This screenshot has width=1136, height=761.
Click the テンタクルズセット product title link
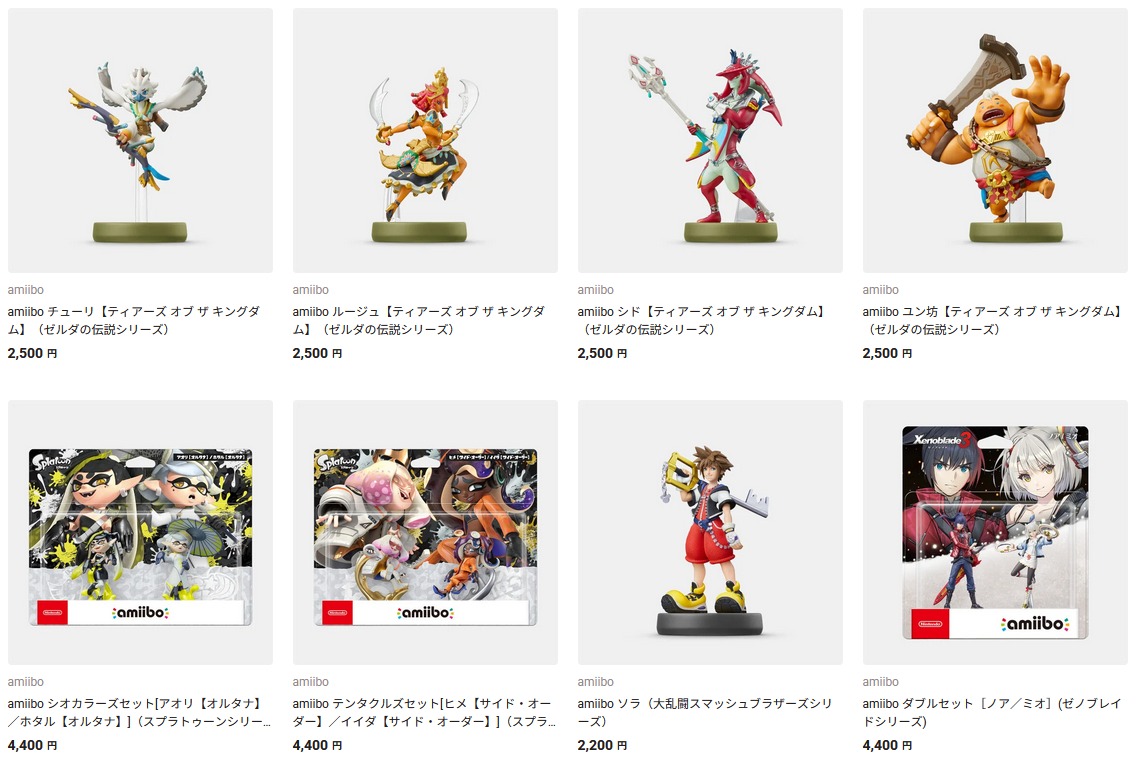coord(425,712)
